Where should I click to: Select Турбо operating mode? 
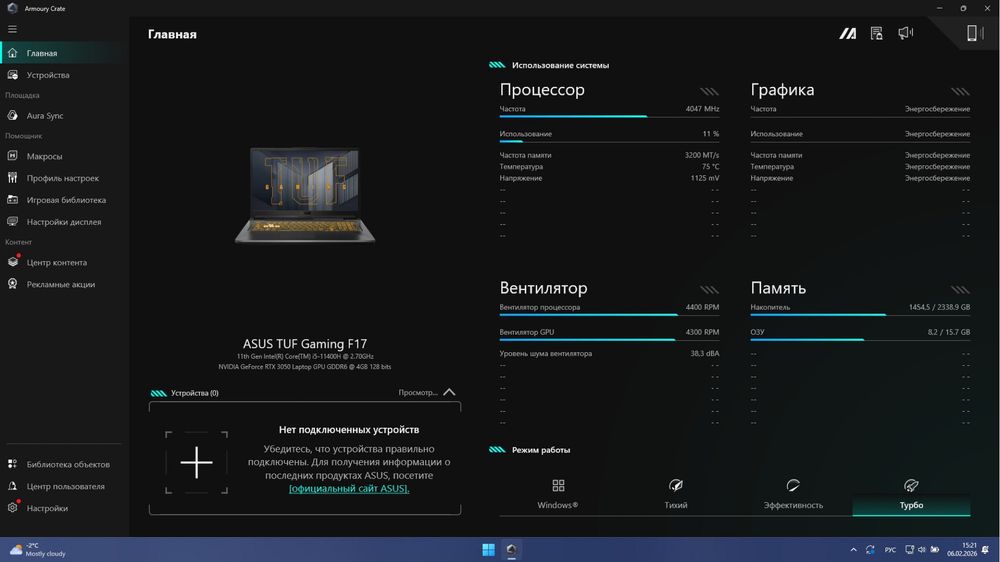pos(911,494)
